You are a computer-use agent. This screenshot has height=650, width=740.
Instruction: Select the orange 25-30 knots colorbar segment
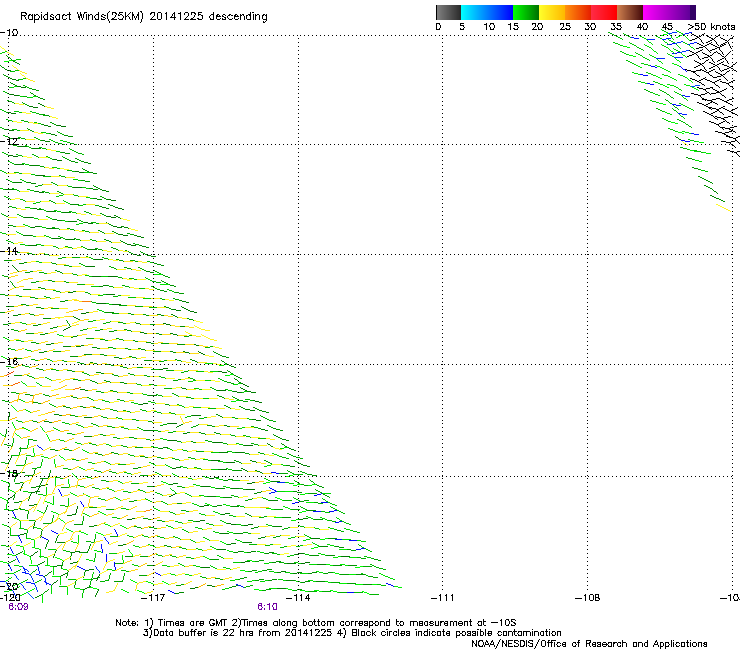(578, 12)
